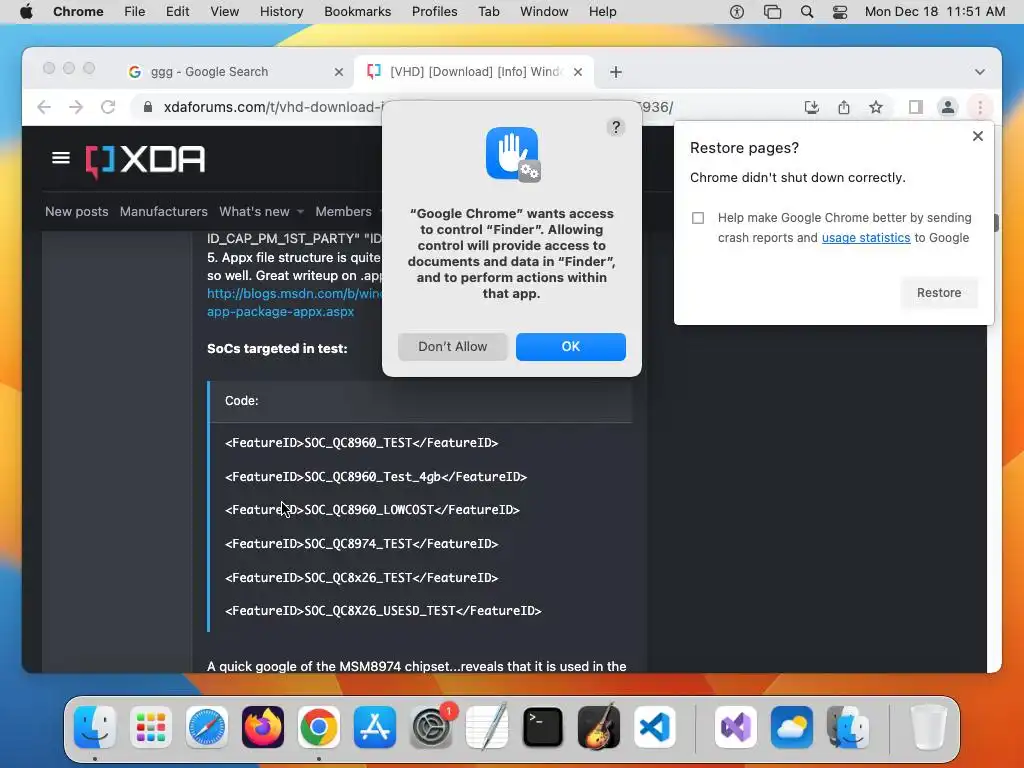Open the Weather app in the Dock

point(792,727)
